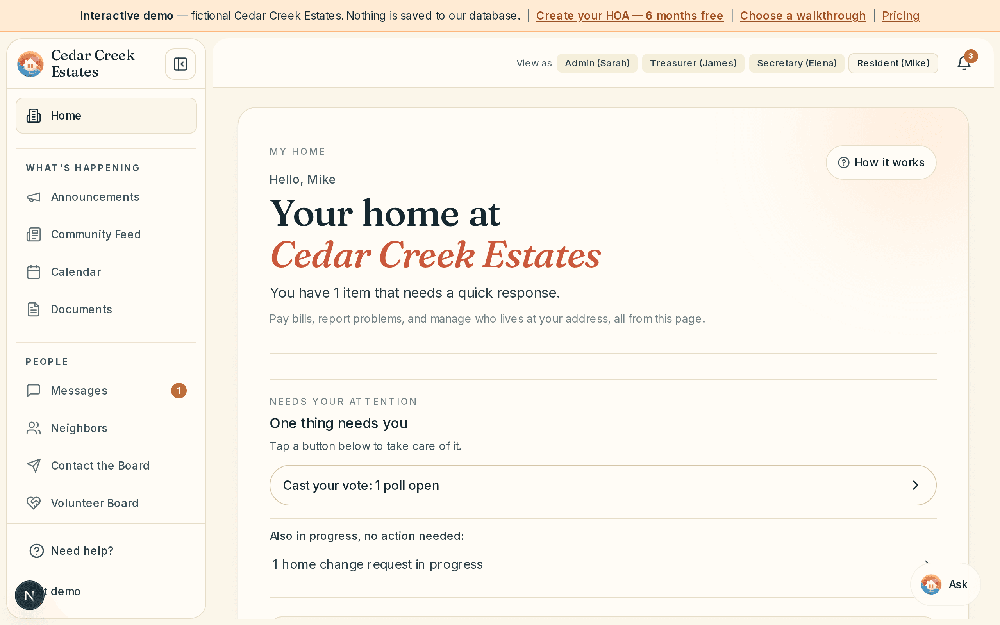The image size is (1000, 625).
Task: View as Admin (Sarah)
Action: tap(597, 63)
